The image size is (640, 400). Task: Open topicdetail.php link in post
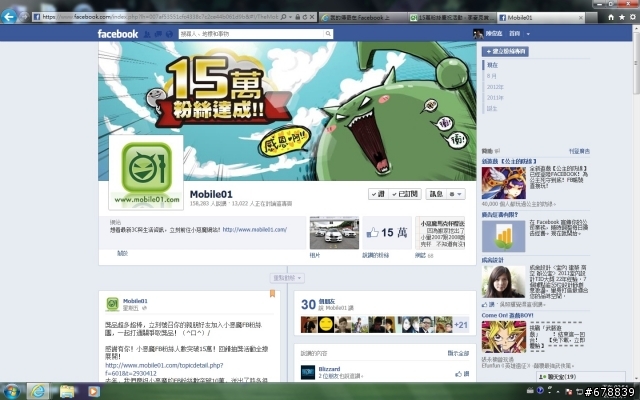(164, 369)
